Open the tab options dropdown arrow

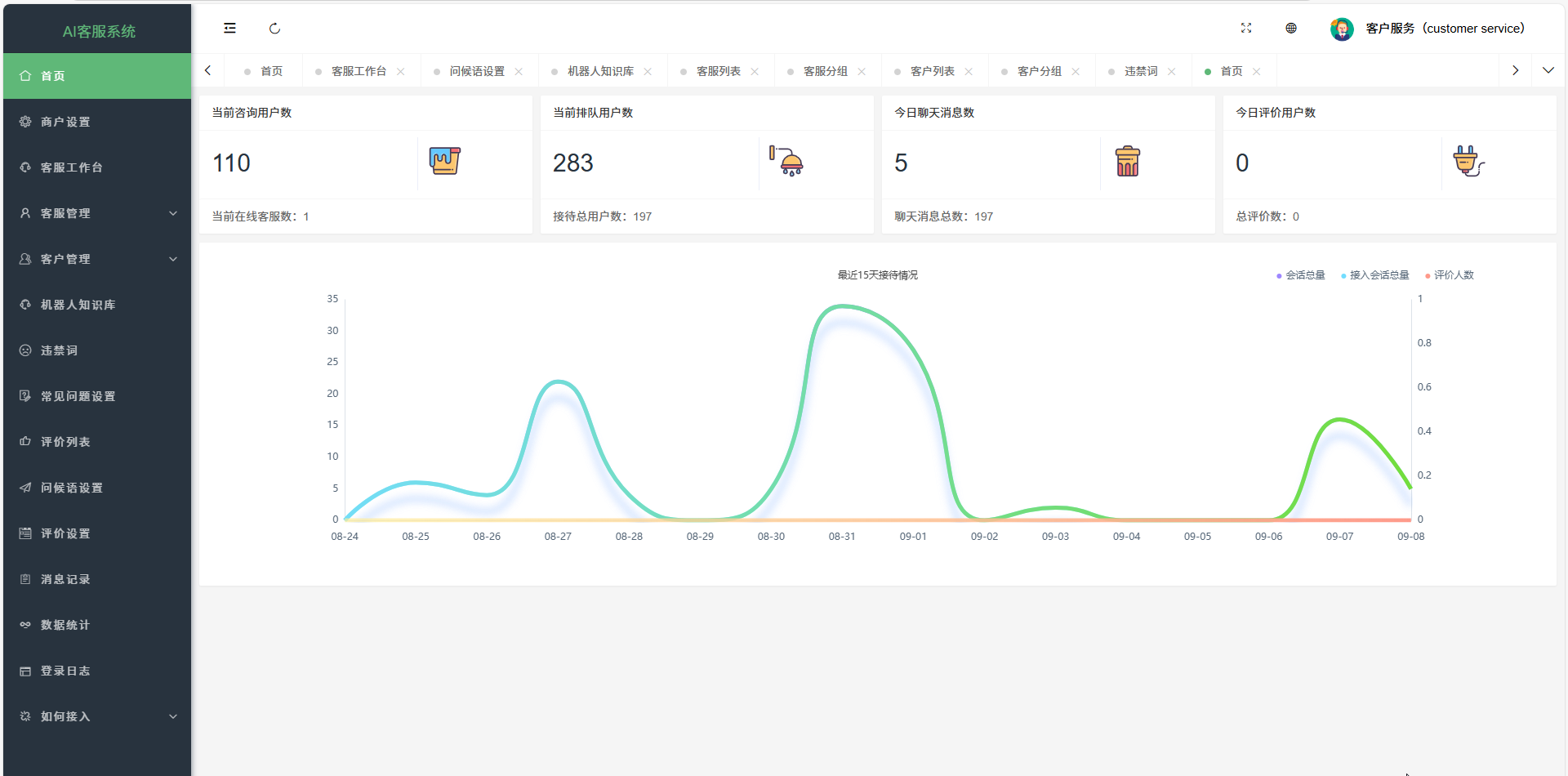(1548, 71)
